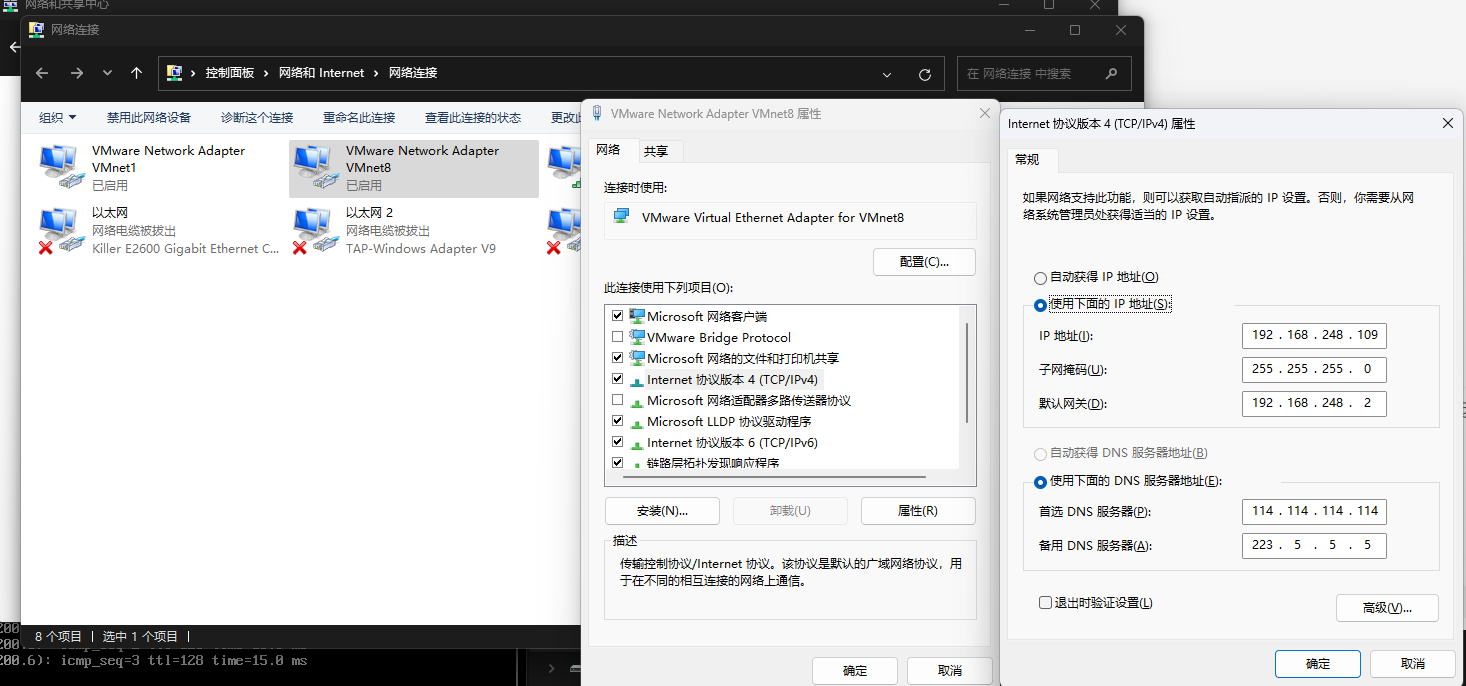Select the 以太网 Killer E2600 adapter icon
Image resolution: width=1466 pixels, height=686 pixels.
click(x=60, y=231)
